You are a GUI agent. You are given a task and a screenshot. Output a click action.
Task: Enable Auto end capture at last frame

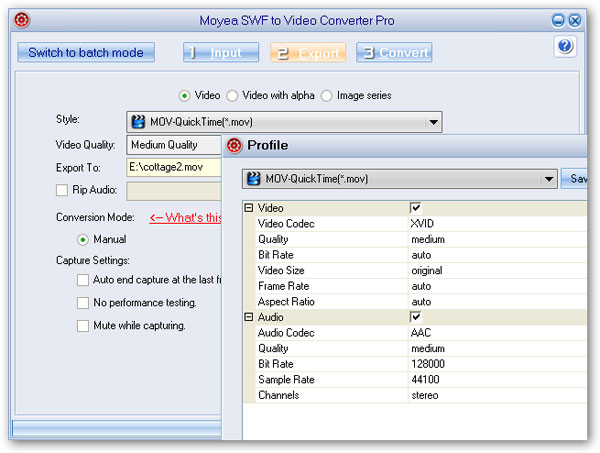(x=83, y=280)
